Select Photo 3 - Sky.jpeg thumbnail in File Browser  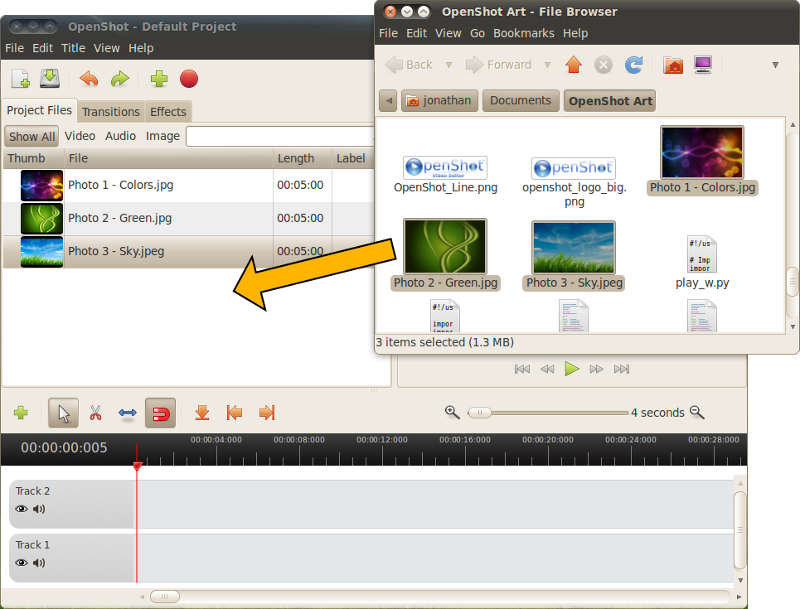tap(573, 248)
